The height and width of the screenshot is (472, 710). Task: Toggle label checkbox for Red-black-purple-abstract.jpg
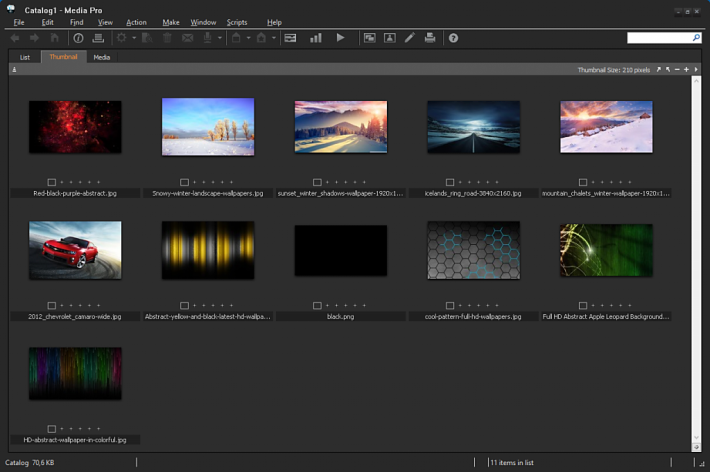point(52,182)
